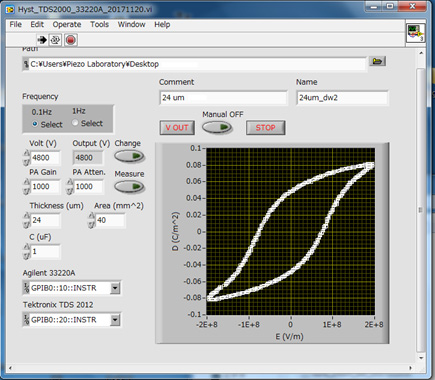The width and height of the screenshot is (435, 380).
Task: Close the Hyst_TDS2000 window
Action: click(412, 6)
